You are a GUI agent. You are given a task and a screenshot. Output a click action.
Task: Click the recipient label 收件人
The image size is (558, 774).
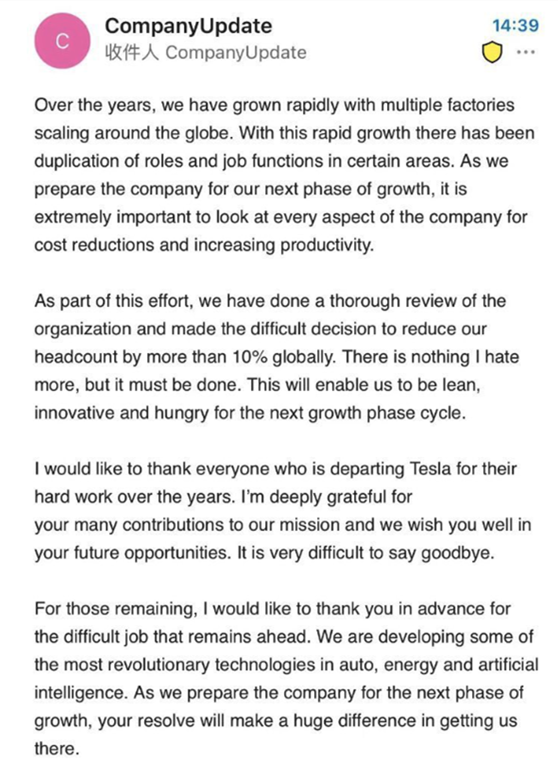click(x=131, y=52)
